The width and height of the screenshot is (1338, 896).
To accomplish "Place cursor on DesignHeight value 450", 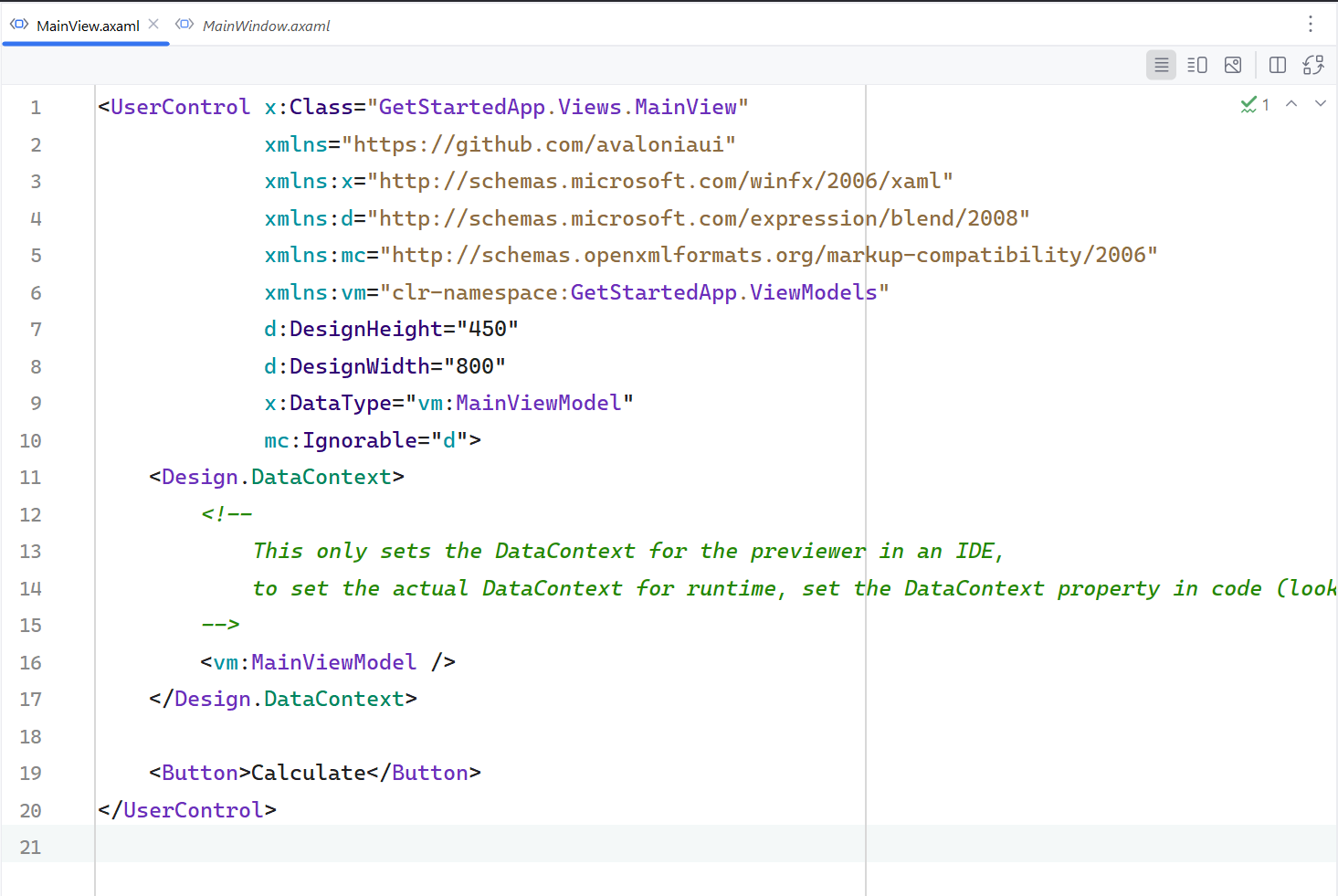I will click(x=487, y=329).
